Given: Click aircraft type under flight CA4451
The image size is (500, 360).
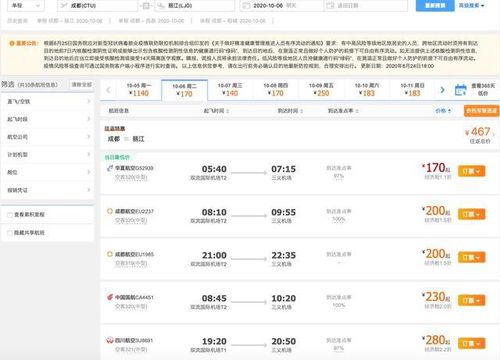Looking at the screenshot, I should [x=131, y=306].
